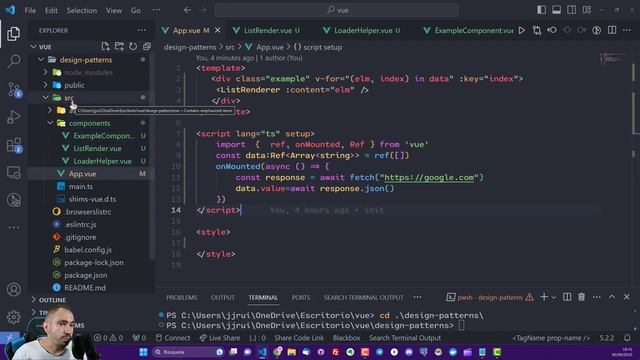640x360 pixels.
Task: Add a new terminal with plus icon
Action: (x=544, y=297)
